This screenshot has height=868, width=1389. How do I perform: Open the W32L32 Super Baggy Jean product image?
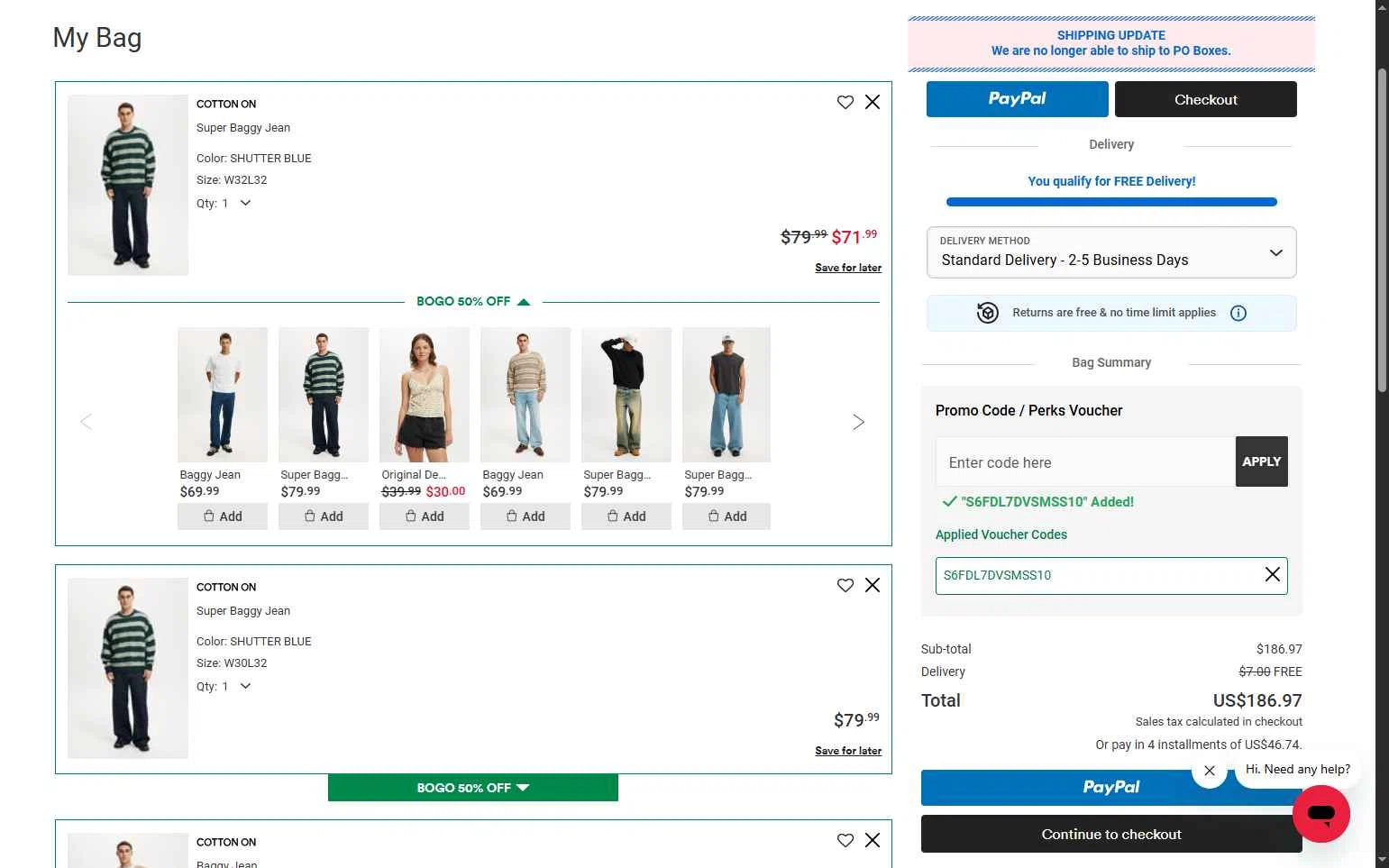coord(128,185)
